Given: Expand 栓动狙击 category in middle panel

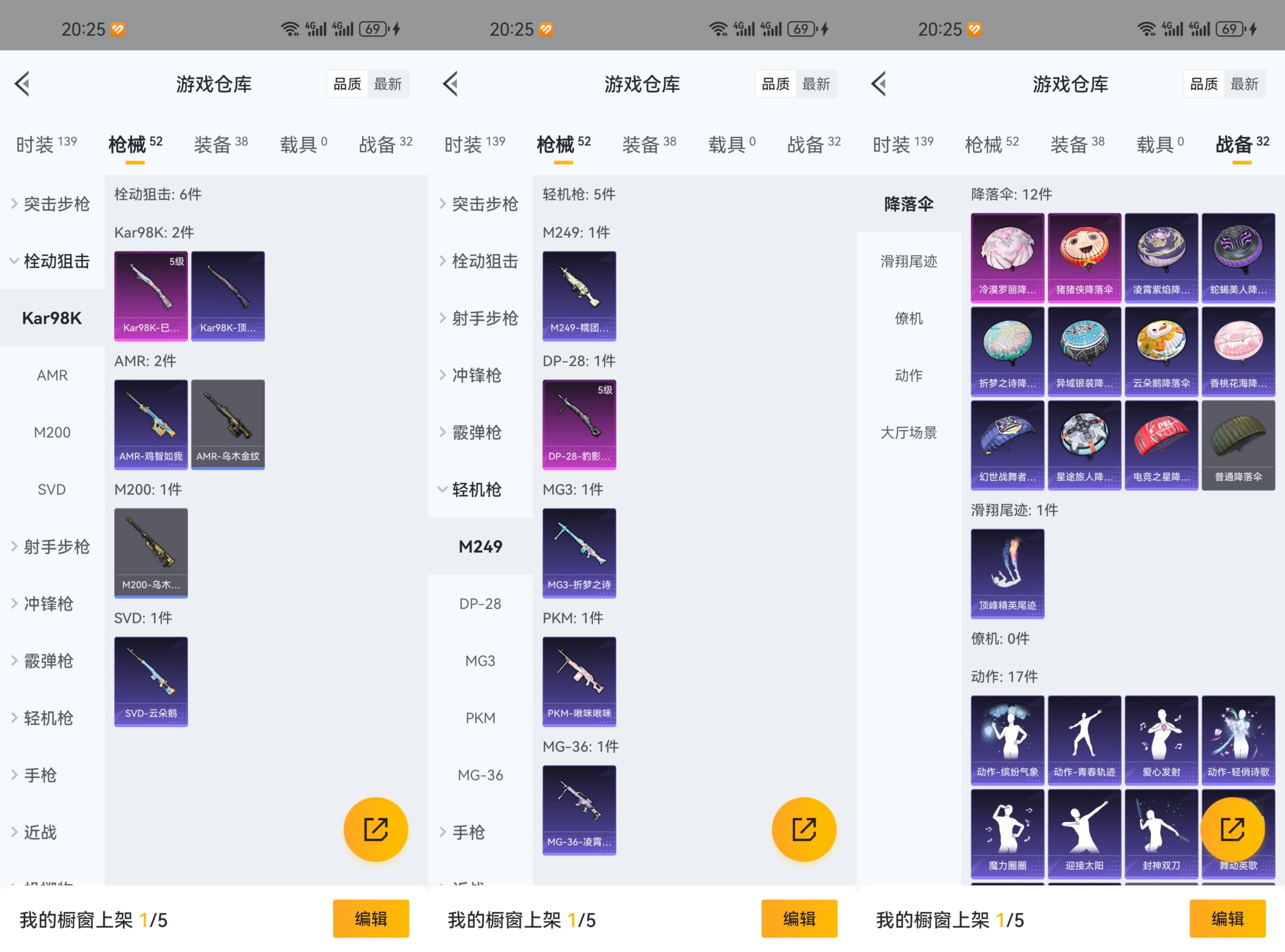Looking at the screenshot, I should [480, 261].
